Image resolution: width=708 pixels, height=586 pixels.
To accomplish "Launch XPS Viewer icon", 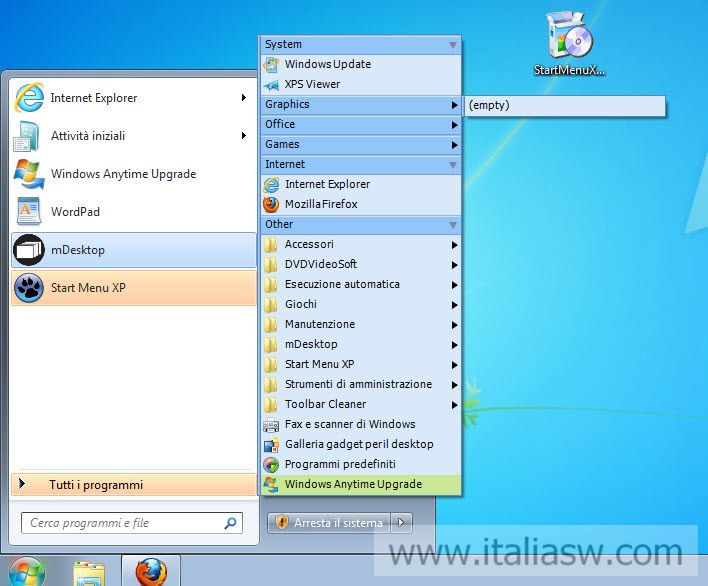I will point(271,84).
